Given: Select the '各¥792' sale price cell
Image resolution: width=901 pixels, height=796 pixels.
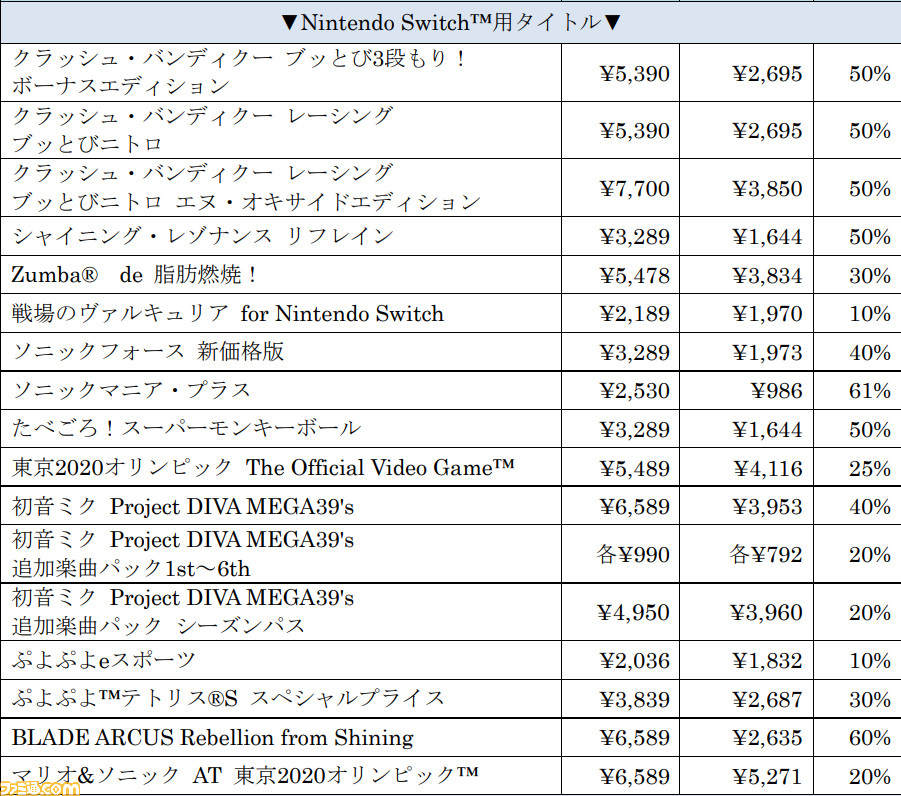Looking at the screenshot, I should (746, 555).
